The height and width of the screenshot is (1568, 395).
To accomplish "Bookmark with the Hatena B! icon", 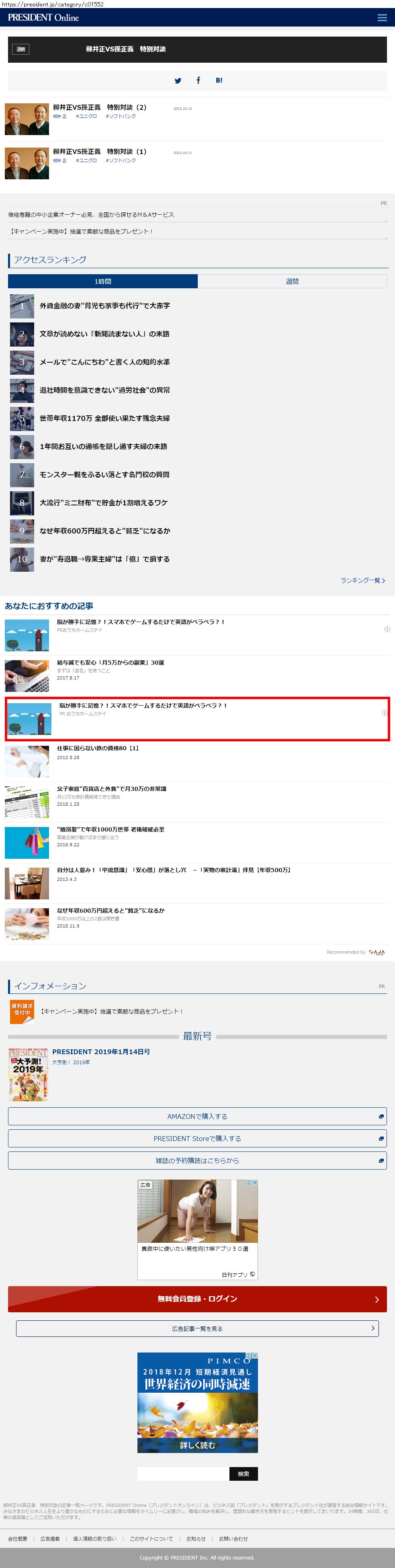I will click(x=219, y=80).
